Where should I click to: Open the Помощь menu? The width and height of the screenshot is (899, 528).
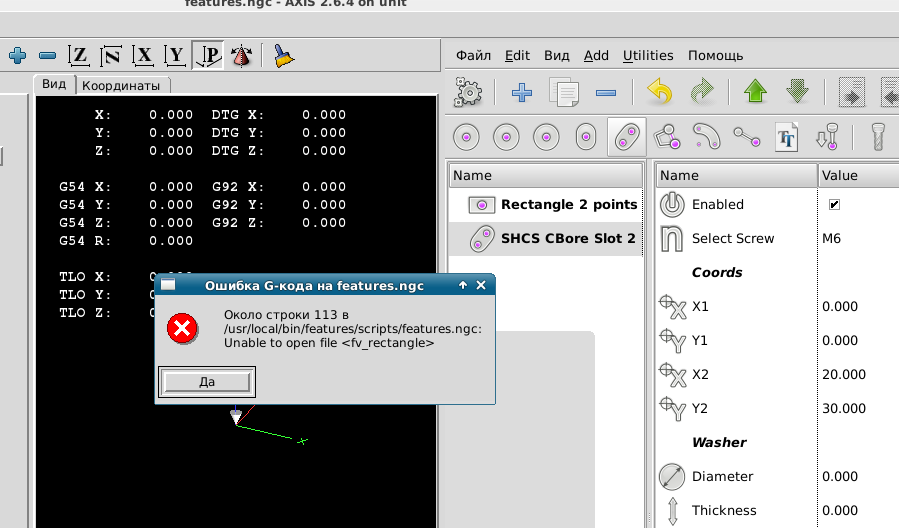[716, 56]
